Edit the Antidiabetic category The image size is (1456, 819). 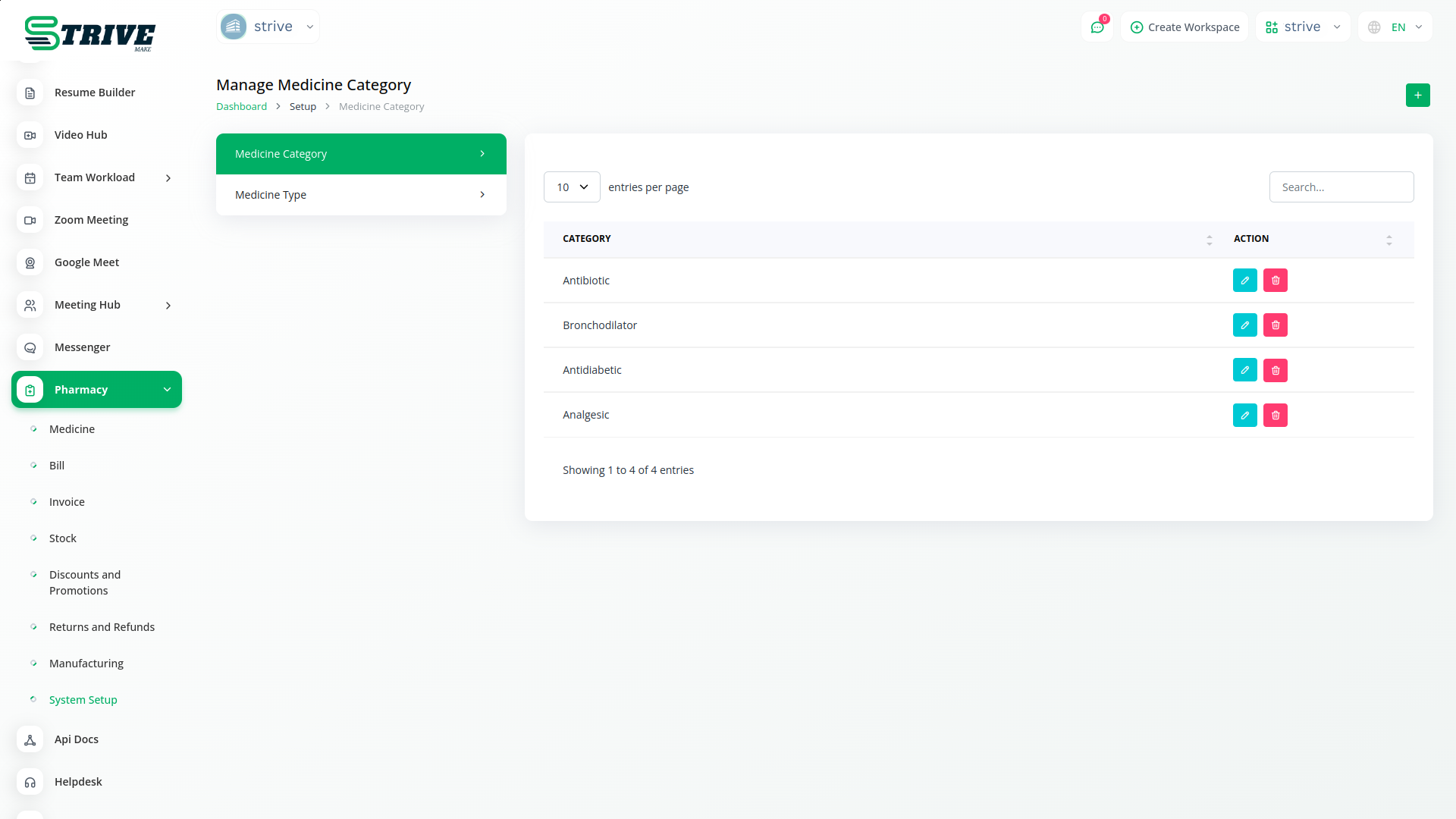click(1244, 370)
